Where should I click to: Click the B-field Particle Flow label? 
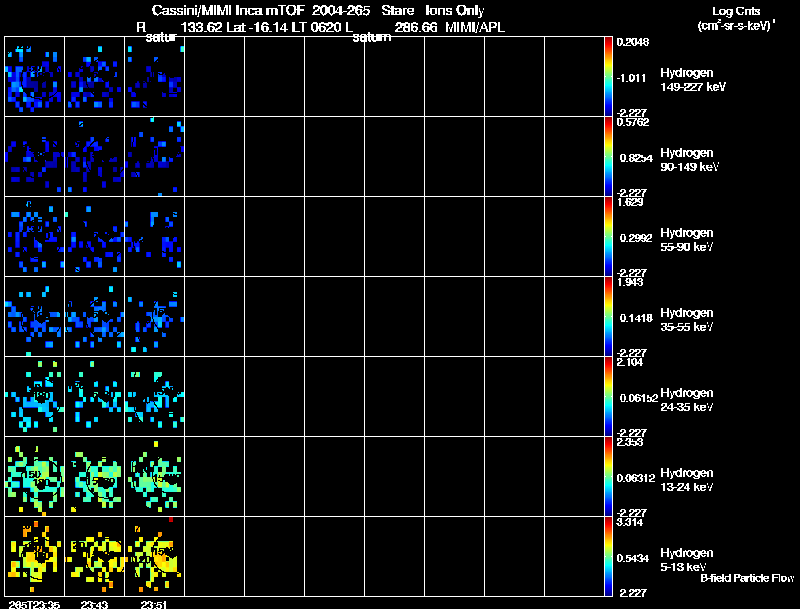point(747,578)
